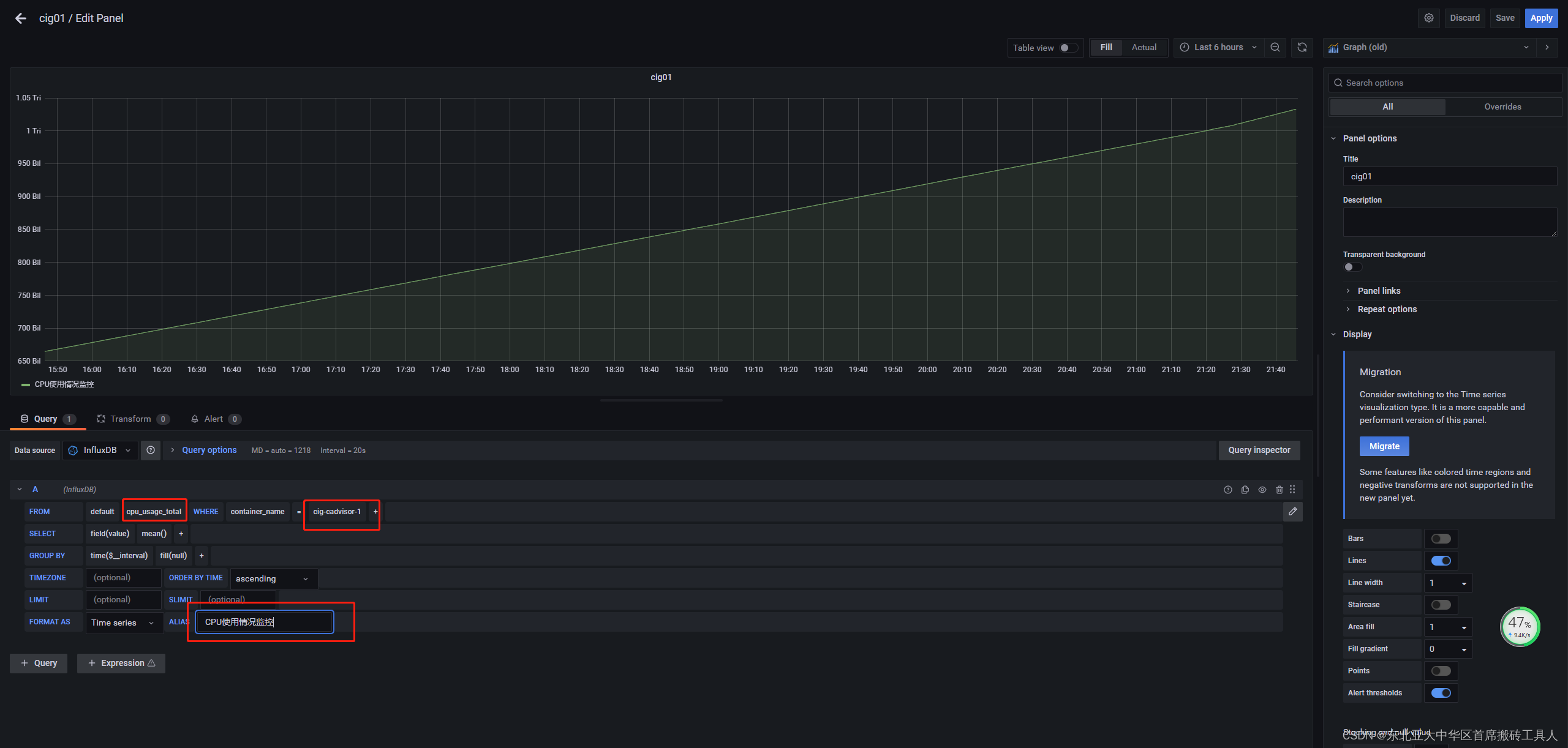
Task: Disable Alert thresholds switch
Action: [x=1441, y=693]
